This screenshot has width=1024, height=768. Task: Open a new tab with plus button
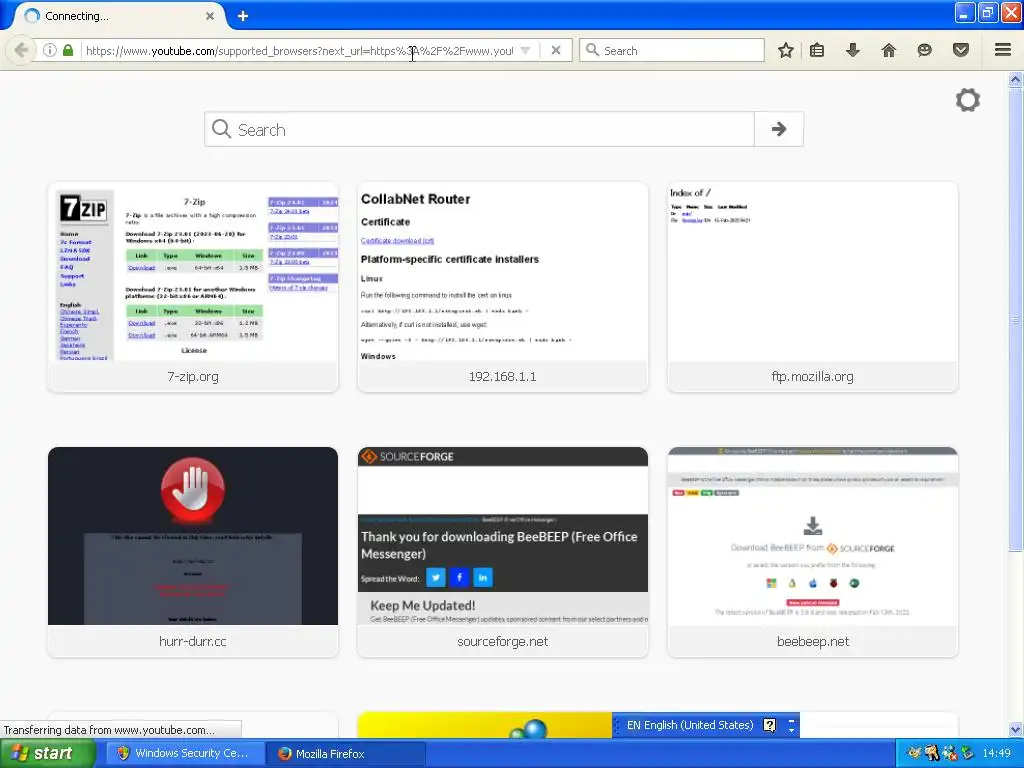pyautogui.click(x=243, y=16)
